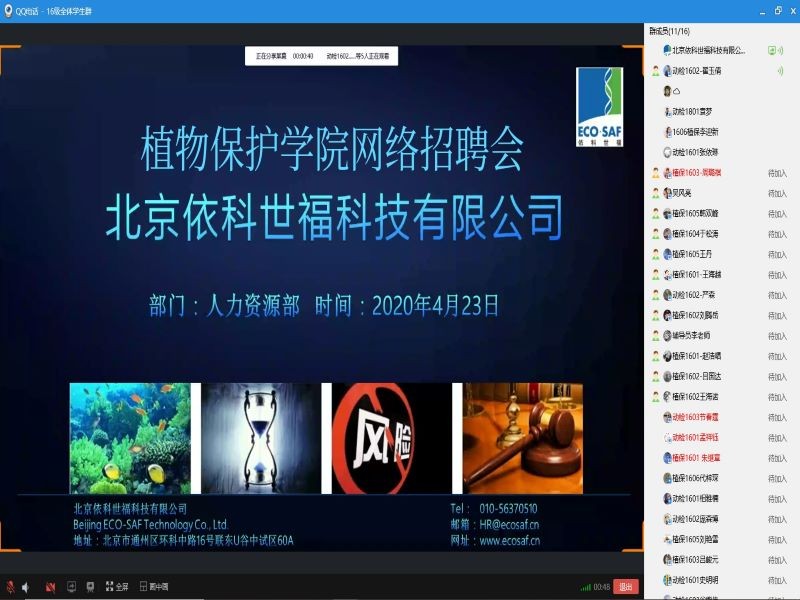Image resolution: width=800 pixels, height=600 pixels.
Task: Enter fullscreen with the 全屏 button
Action: (117, 586)
